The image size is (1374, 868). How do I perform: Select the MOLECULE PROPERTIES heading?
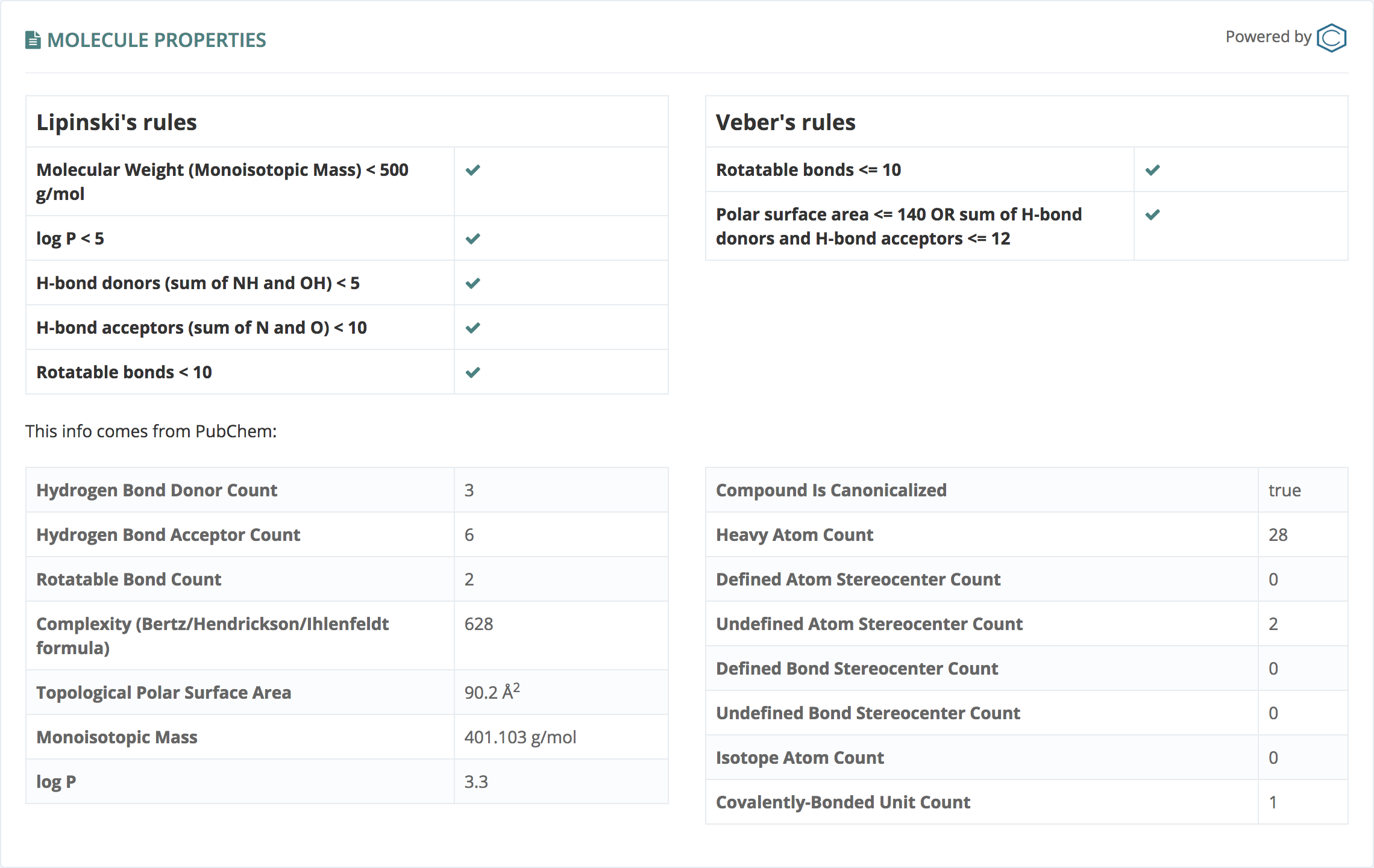(x=157, y=40)
